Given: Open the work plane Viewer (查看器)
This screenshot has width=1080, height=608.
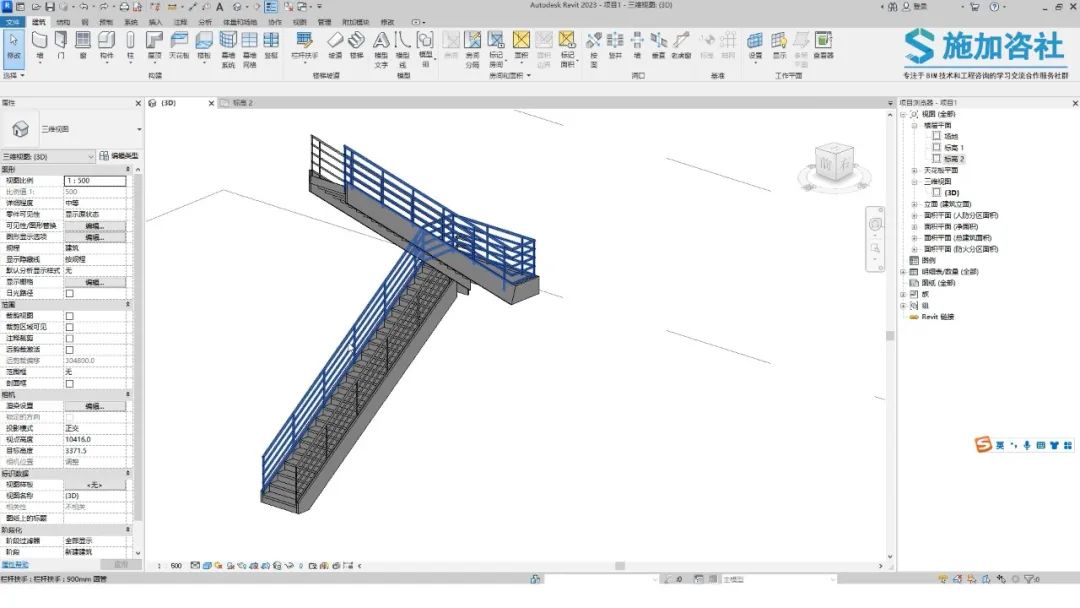Looking at the screenshot, I should pyautogui.click(x=823, y=45).
